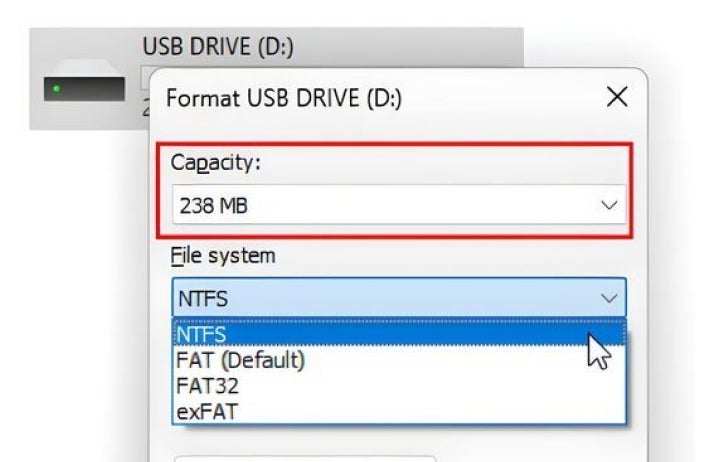Click the File system label
The image size is (710, 462).
[222, 256]
